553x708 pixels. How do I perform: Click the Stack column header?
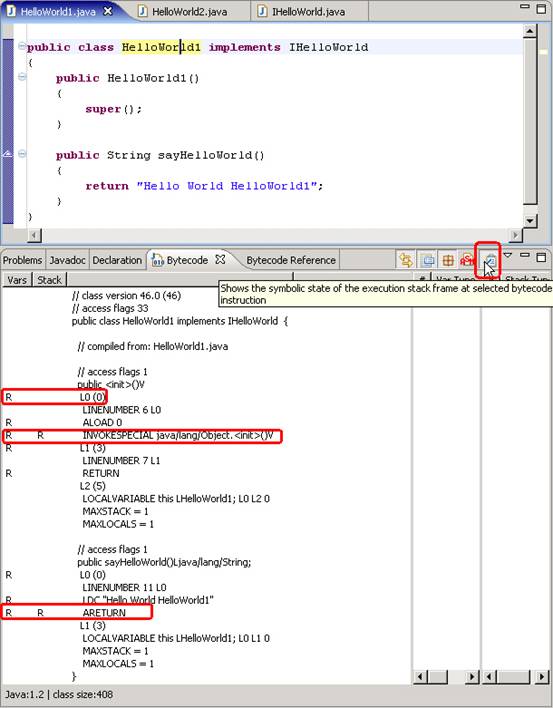coord(49,280)
